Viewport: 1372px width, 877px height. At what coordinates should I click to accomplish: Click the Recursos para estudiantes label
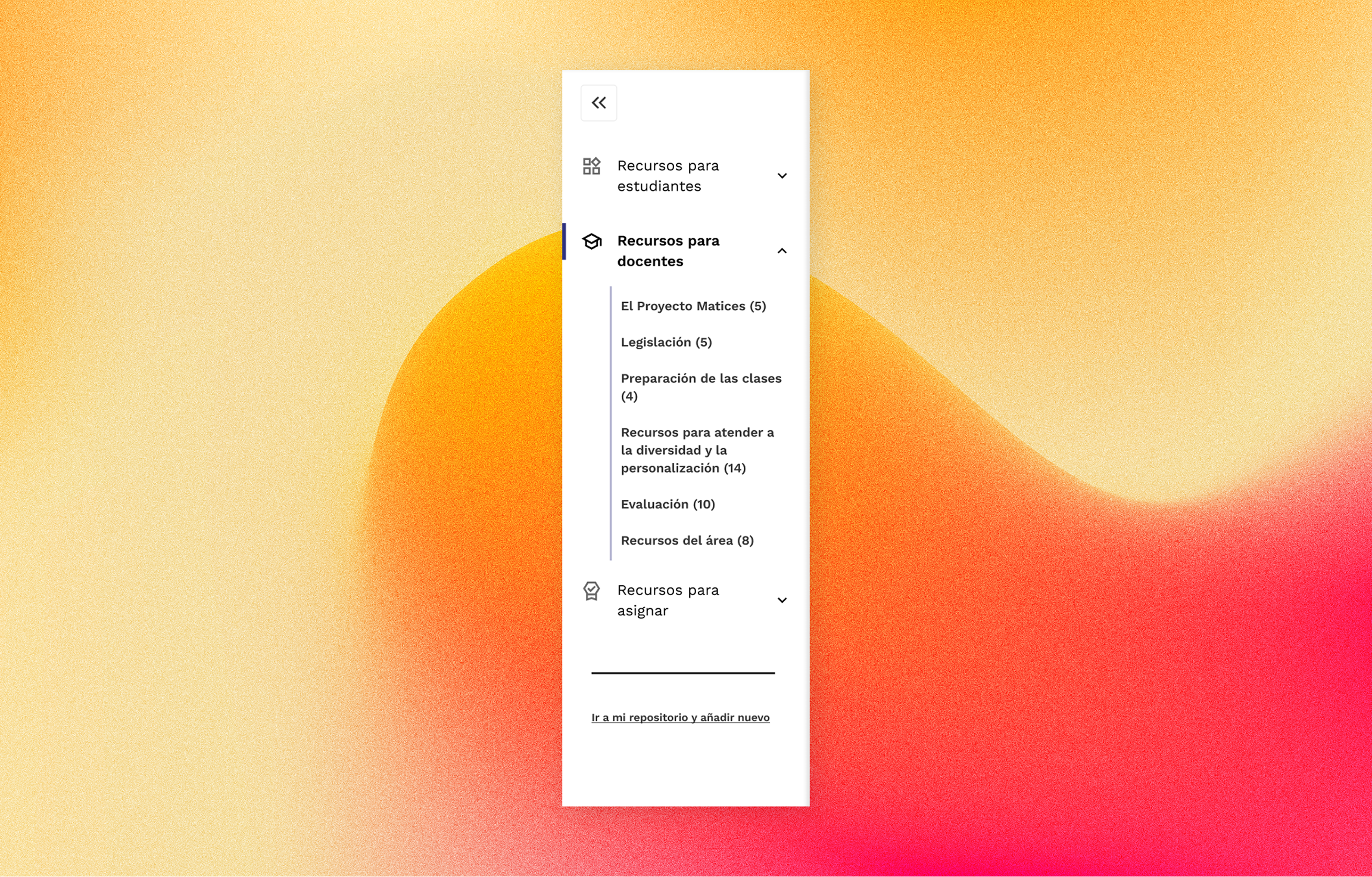(x=668, y=175)
